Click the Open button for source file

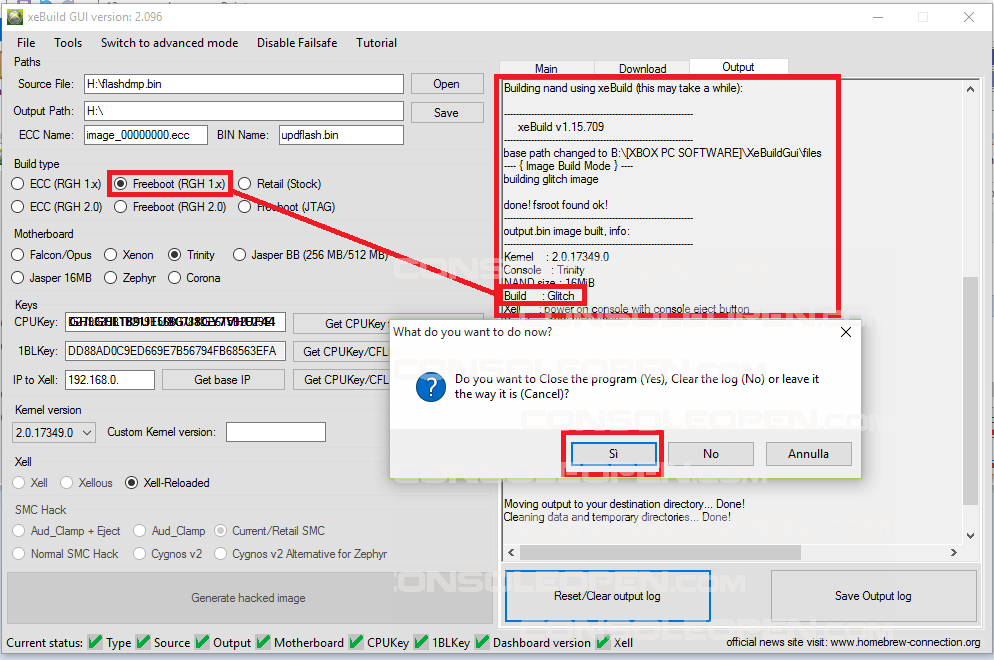pyautogui.click(x=446, y=84)
